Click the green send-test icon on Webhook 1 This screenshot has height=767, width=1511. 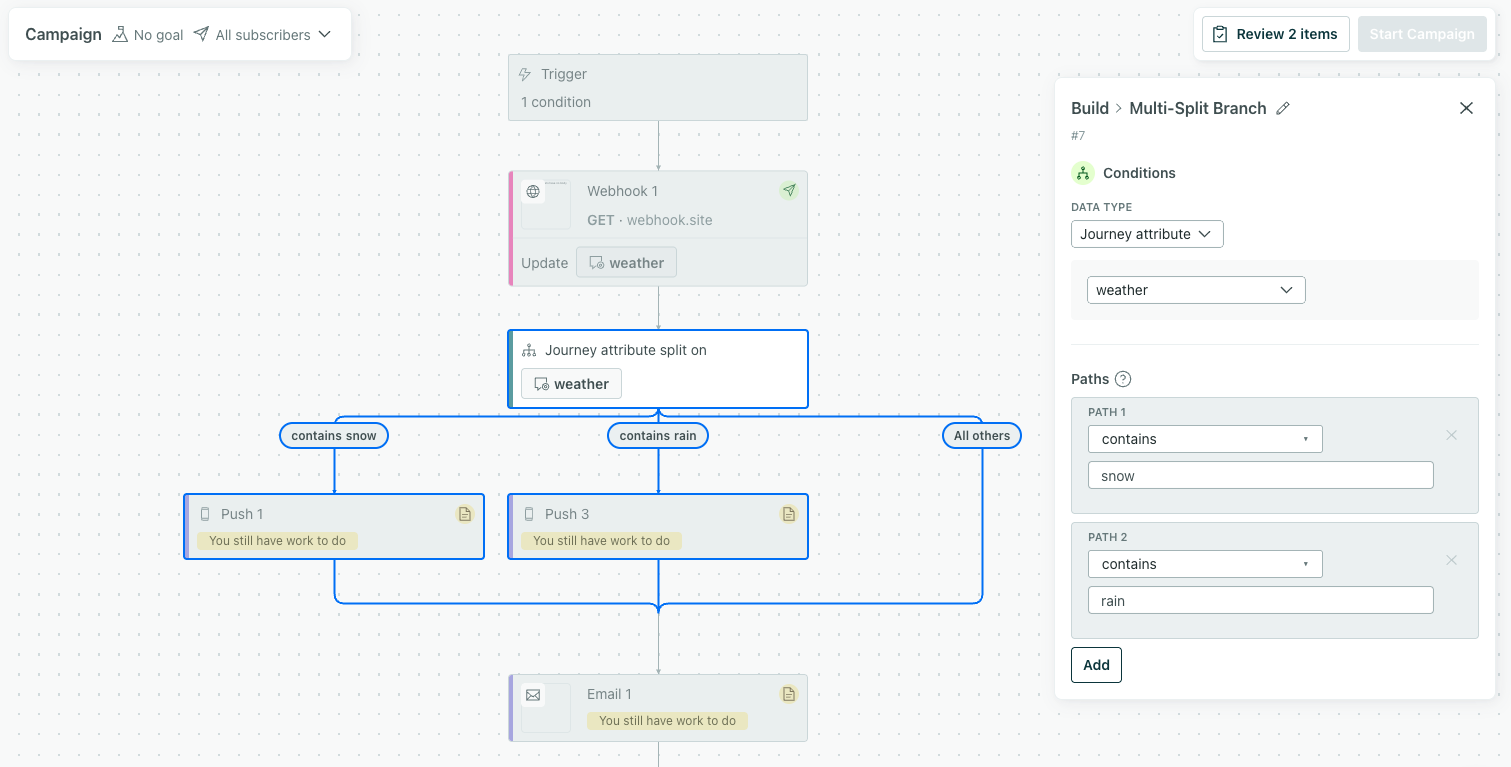coord(789,190)
